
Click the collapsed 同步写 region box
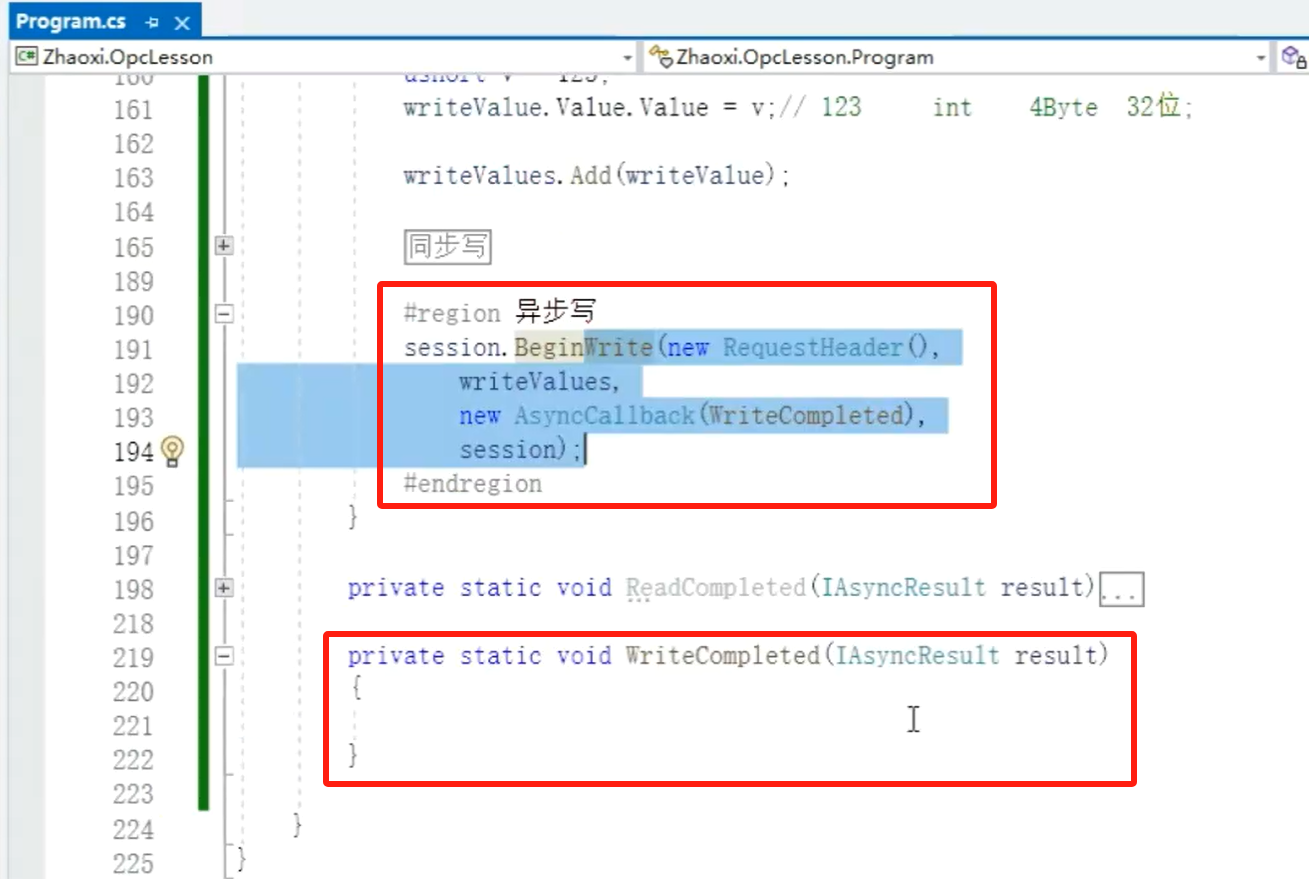click(x=447, y=246)
